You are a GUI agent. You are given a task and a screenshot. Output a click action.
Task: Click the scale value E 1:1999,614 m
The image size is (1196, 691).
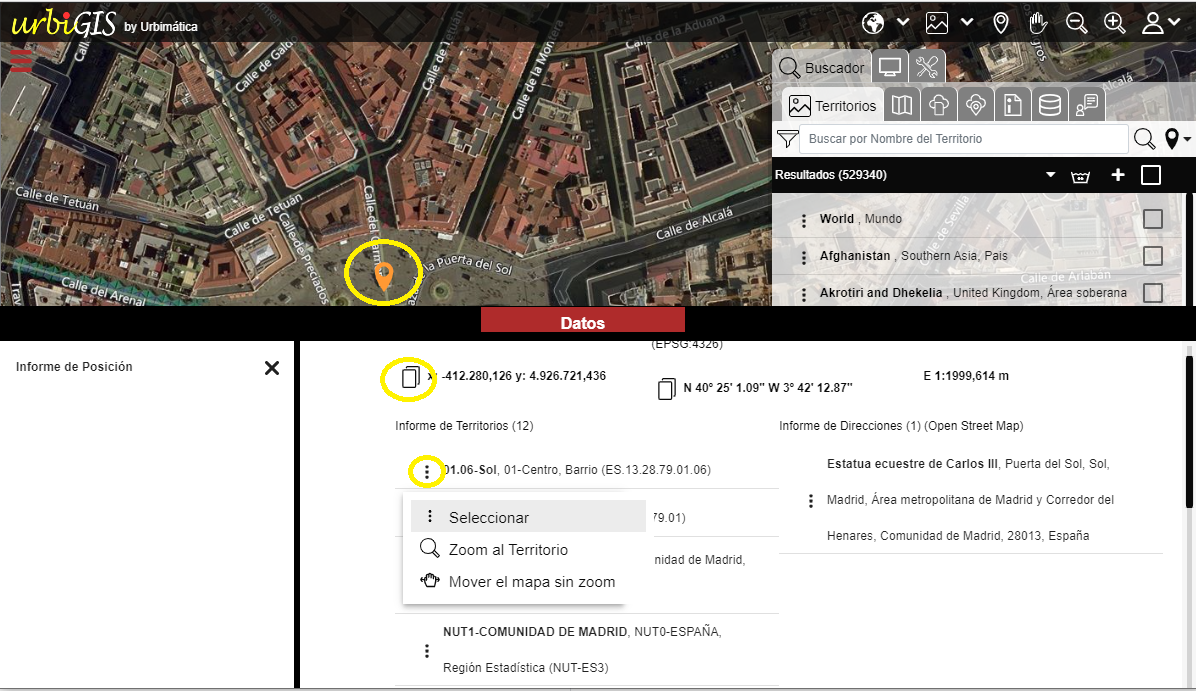pyautogui.click(x=966, y=376)
